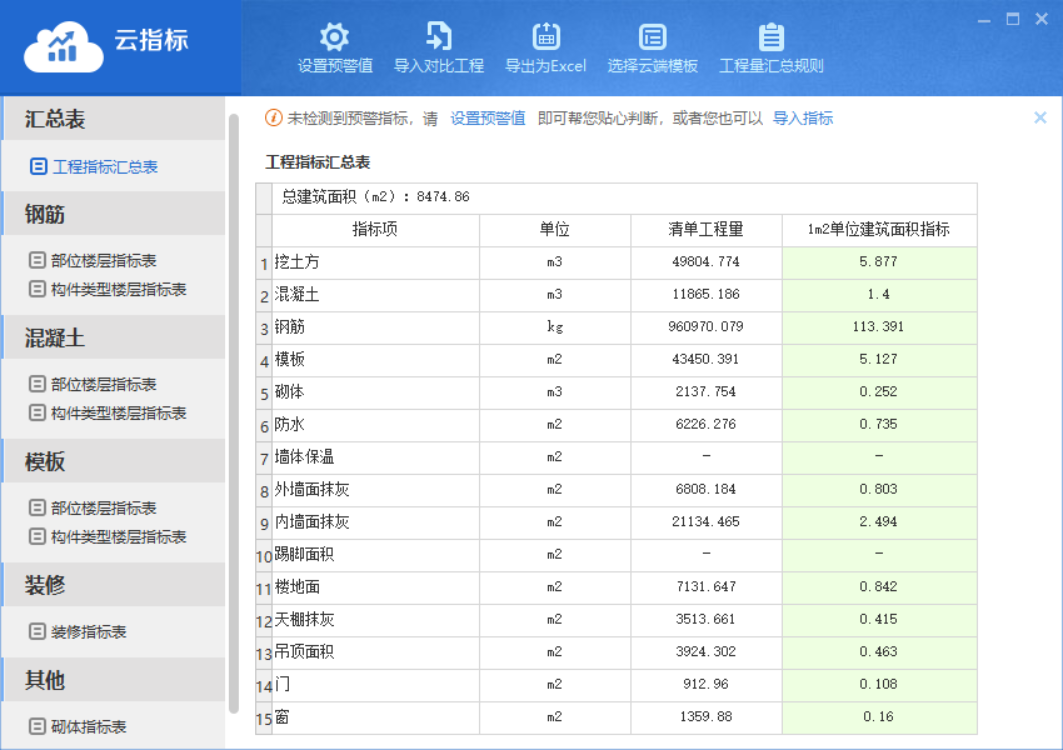Click the 装修 section header
This screenshot has height=750, width=1063.
pos(114,584)
